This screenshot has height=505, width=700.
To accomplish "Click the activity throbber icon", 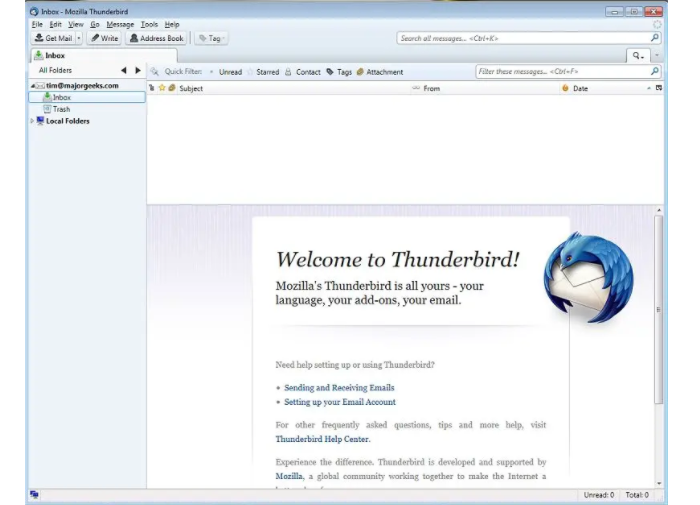I will pos(657,25).
